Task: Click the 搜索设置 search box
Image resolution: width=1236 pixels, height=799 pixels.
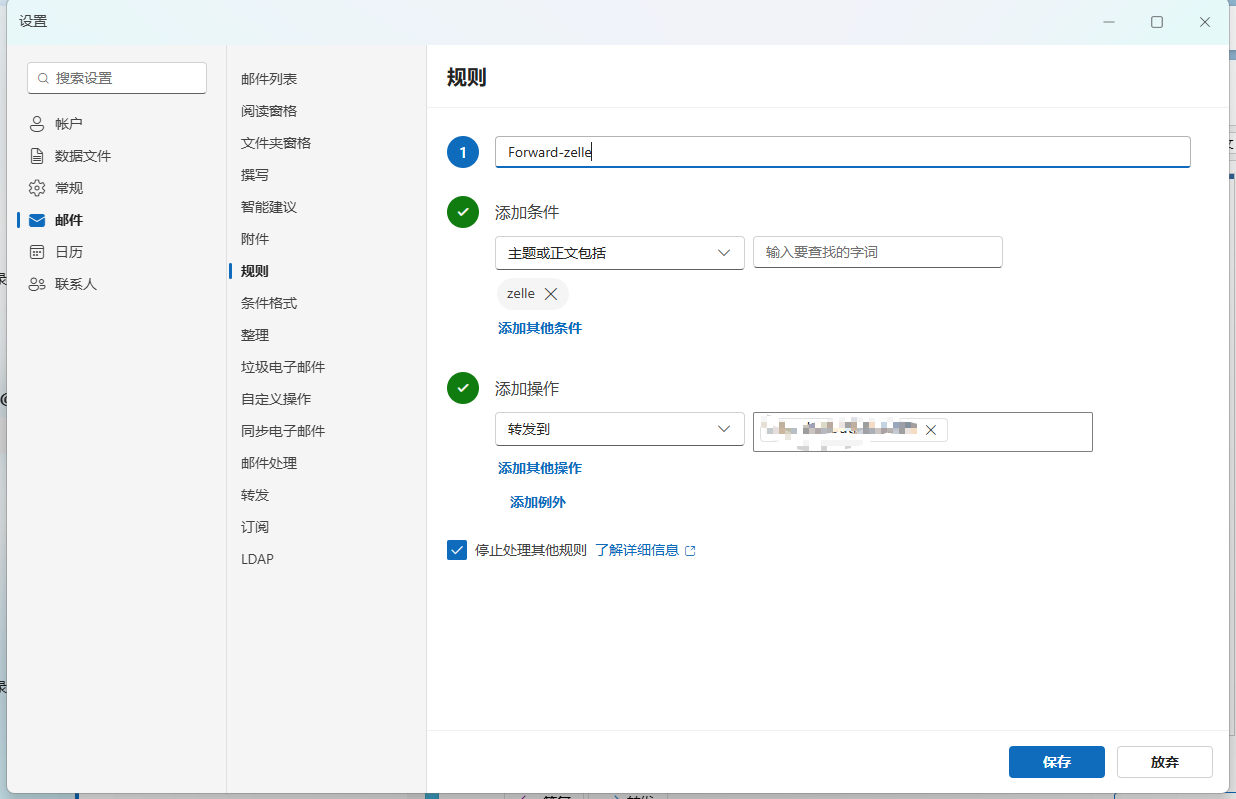Action: point(117,78)
